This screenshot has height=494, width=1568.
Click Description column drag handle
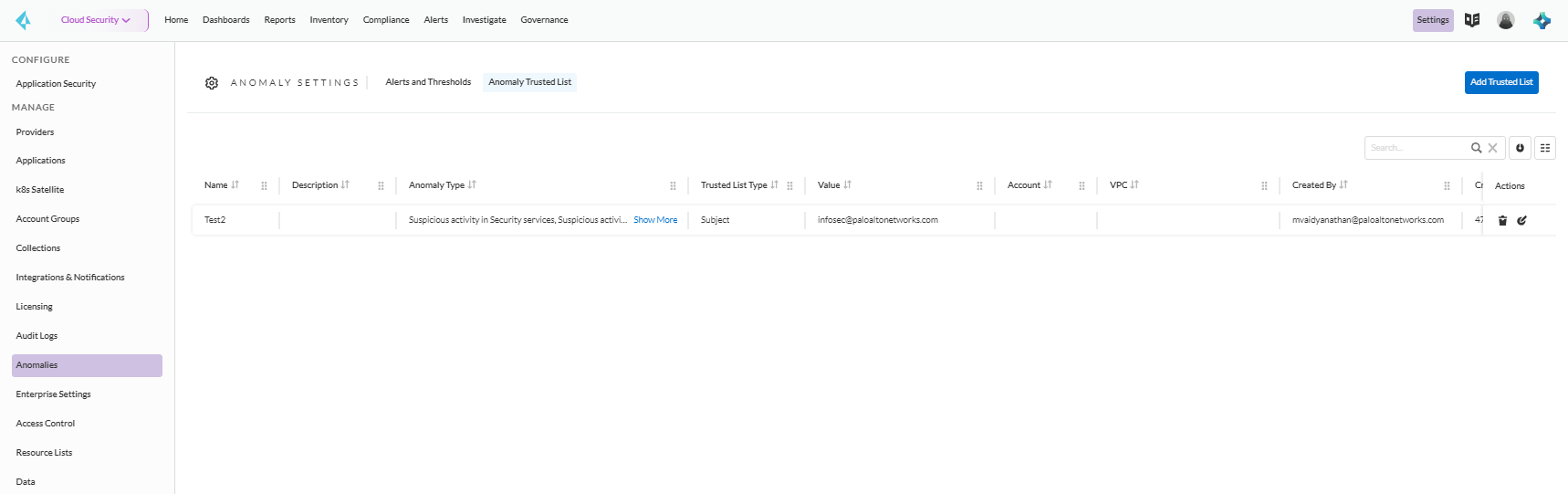pyautogui.click(x=382, y=186)
